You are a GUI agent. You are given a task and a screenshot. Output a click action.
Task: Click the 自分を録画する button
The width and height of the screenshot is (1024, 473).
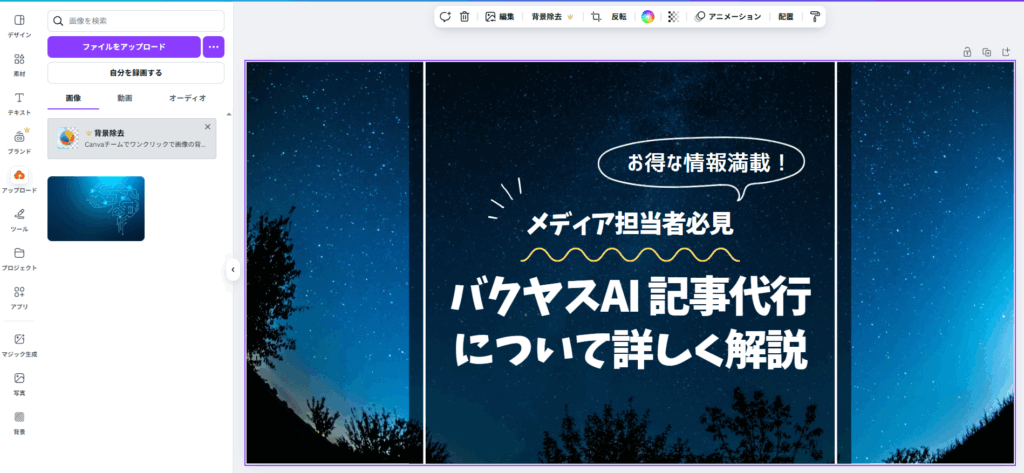(136, 73)
